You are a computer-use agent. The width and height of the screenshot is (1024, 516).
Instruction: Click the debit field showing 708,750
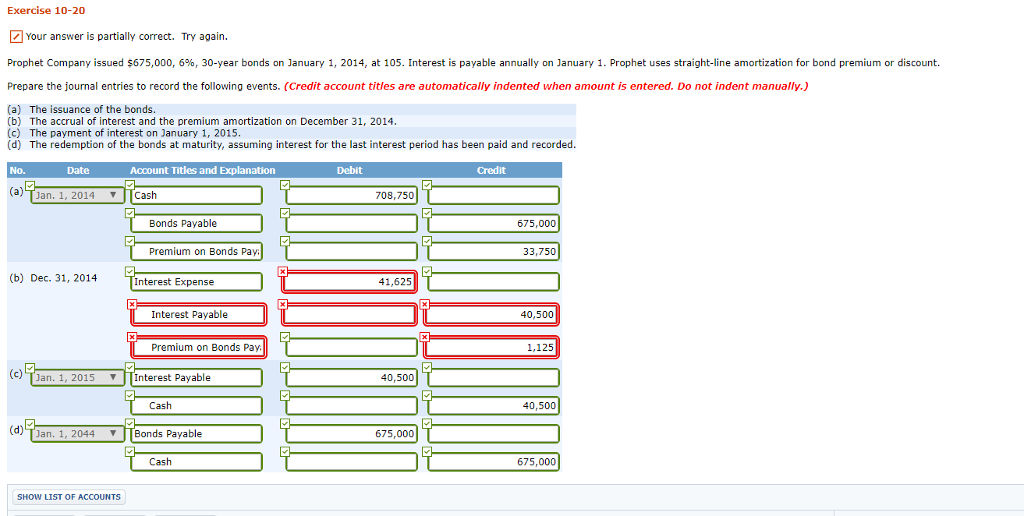(x=351, y=195)
